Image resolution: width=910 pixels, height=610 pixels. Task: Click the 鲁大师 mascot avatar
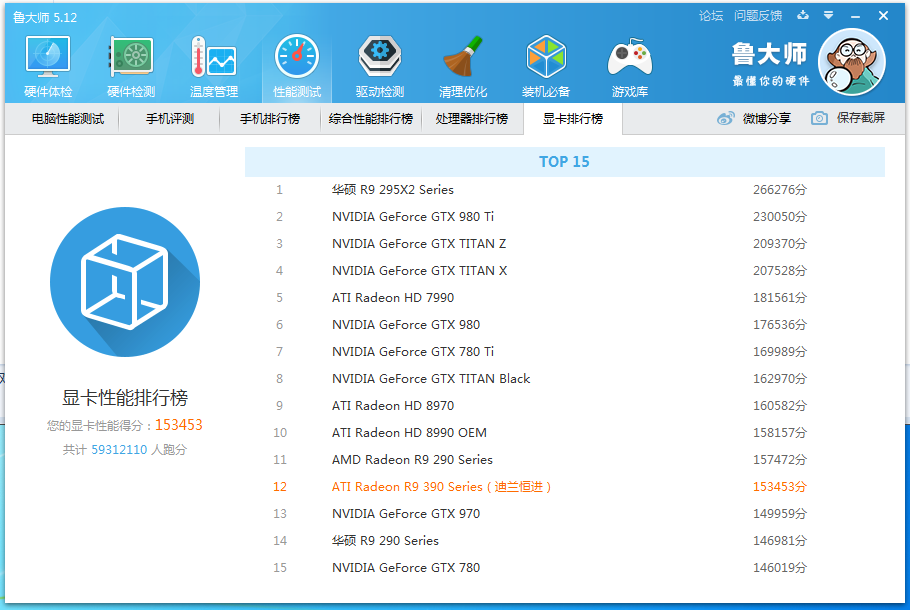[851, 62]
